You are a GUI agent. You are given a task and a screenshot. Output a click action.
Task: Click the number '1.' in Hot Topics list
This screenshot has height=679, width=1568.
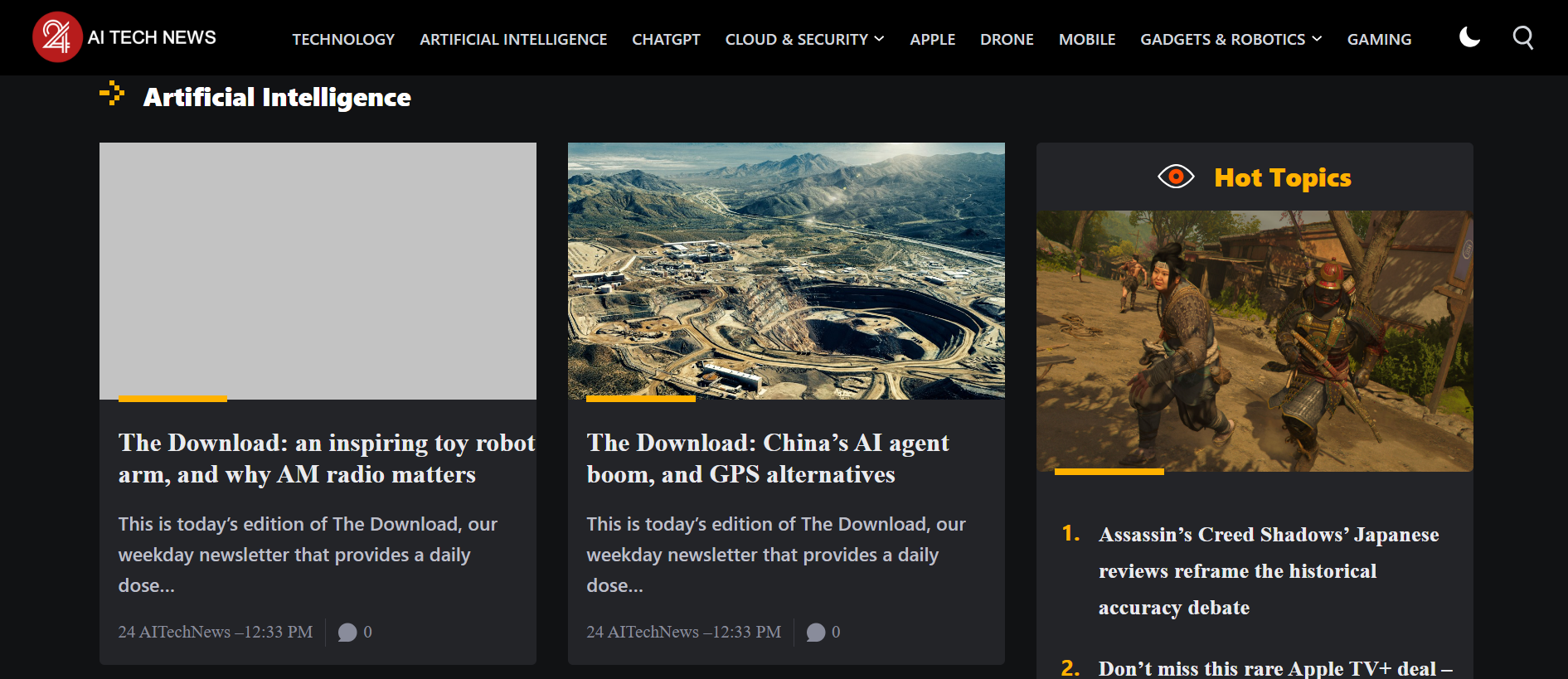[1071, 533]
